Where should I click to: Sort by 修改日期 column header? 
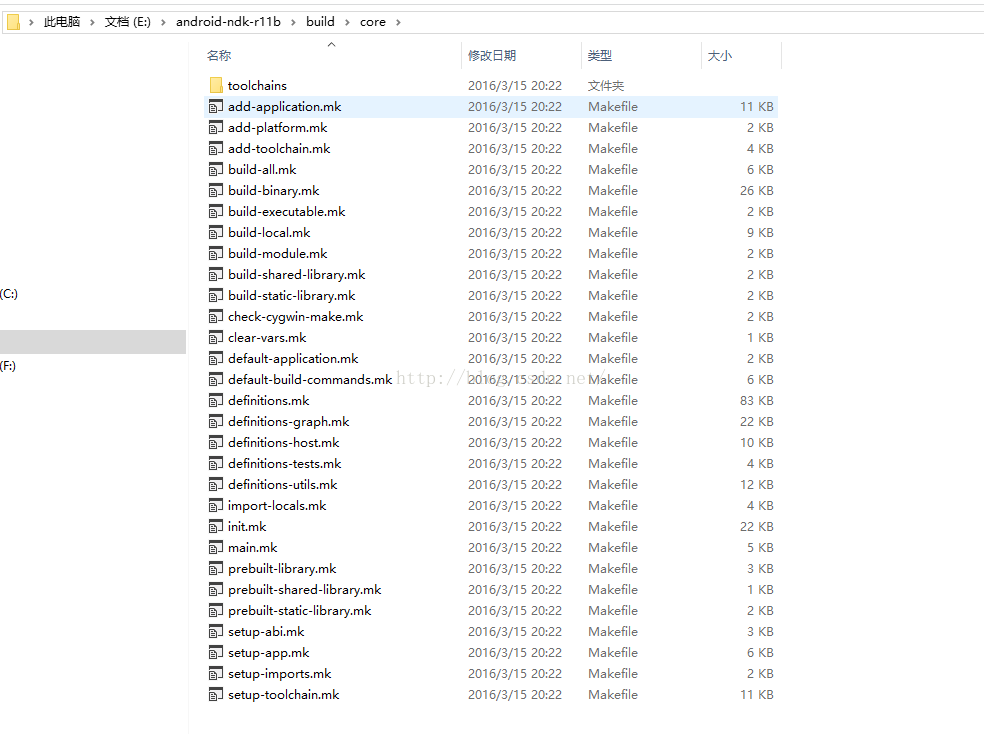tap(492, 56)
